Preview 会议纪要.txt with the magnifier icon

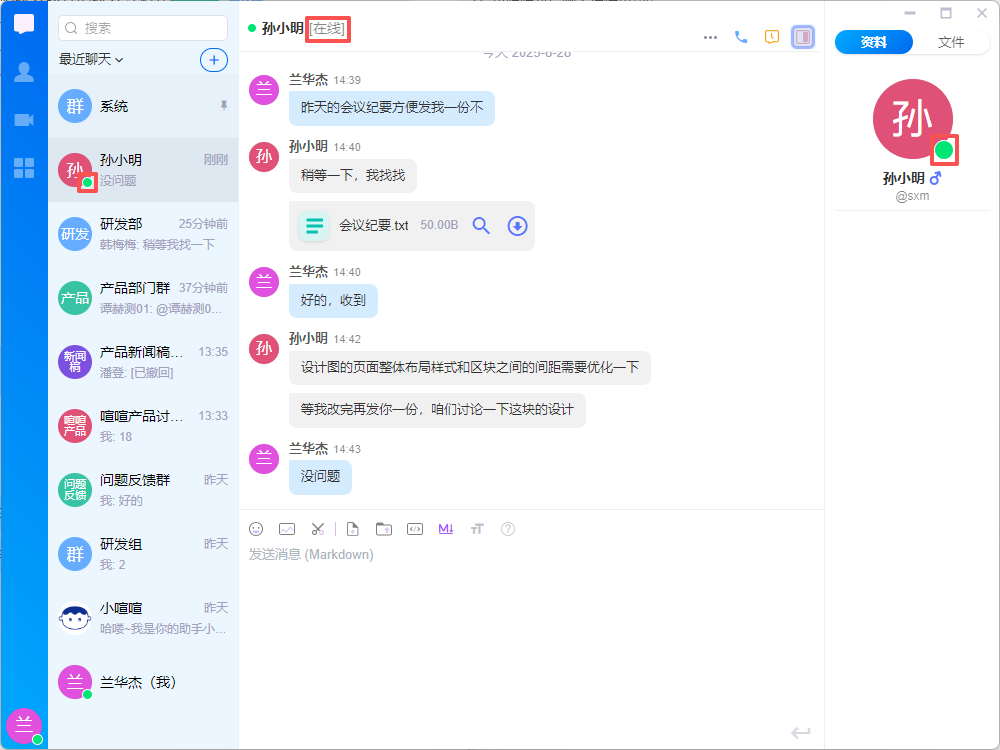[x=481, y=226]
